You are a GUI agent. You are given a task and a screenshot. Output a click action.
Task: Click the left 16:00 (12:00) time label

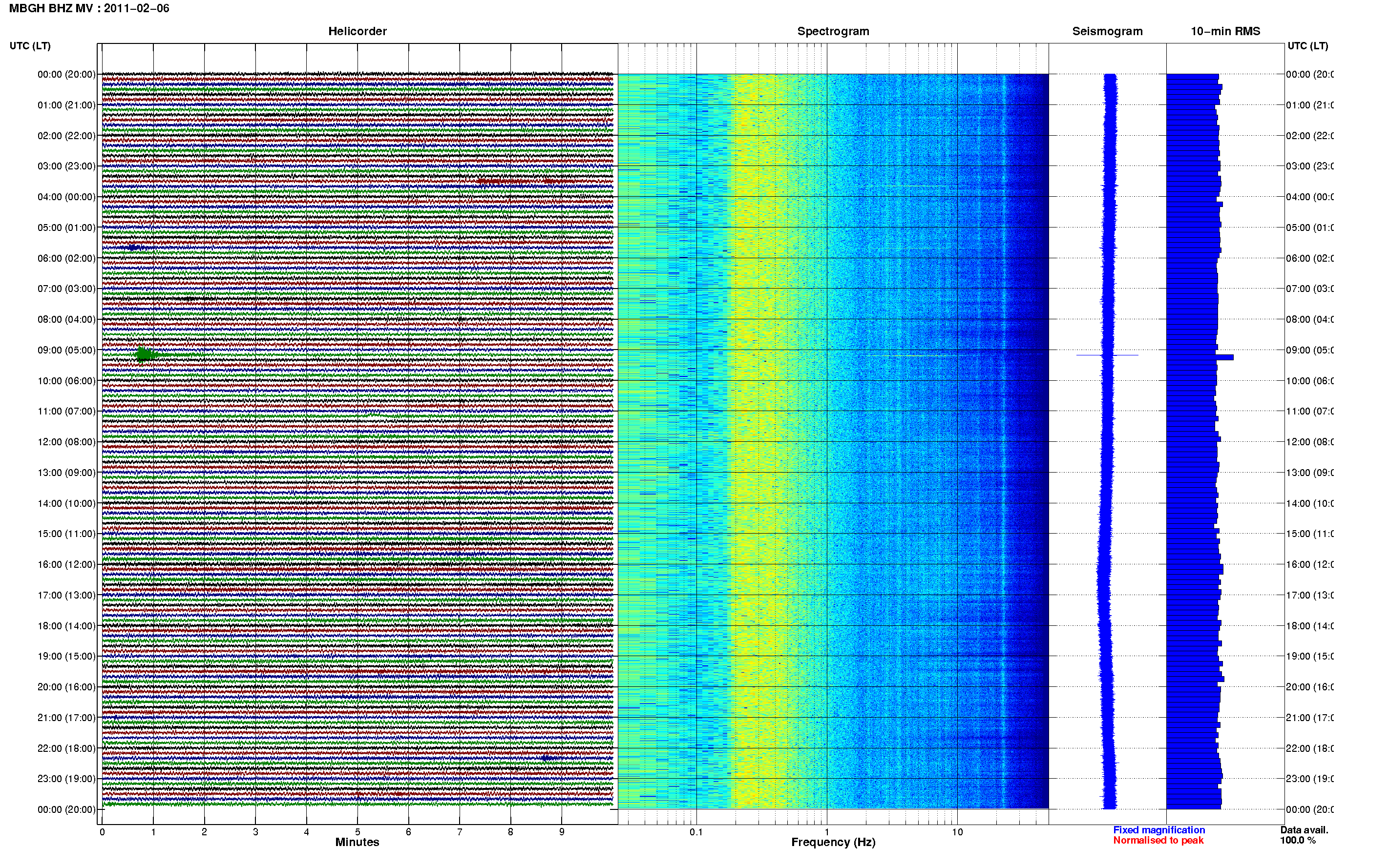pos(66,564)
